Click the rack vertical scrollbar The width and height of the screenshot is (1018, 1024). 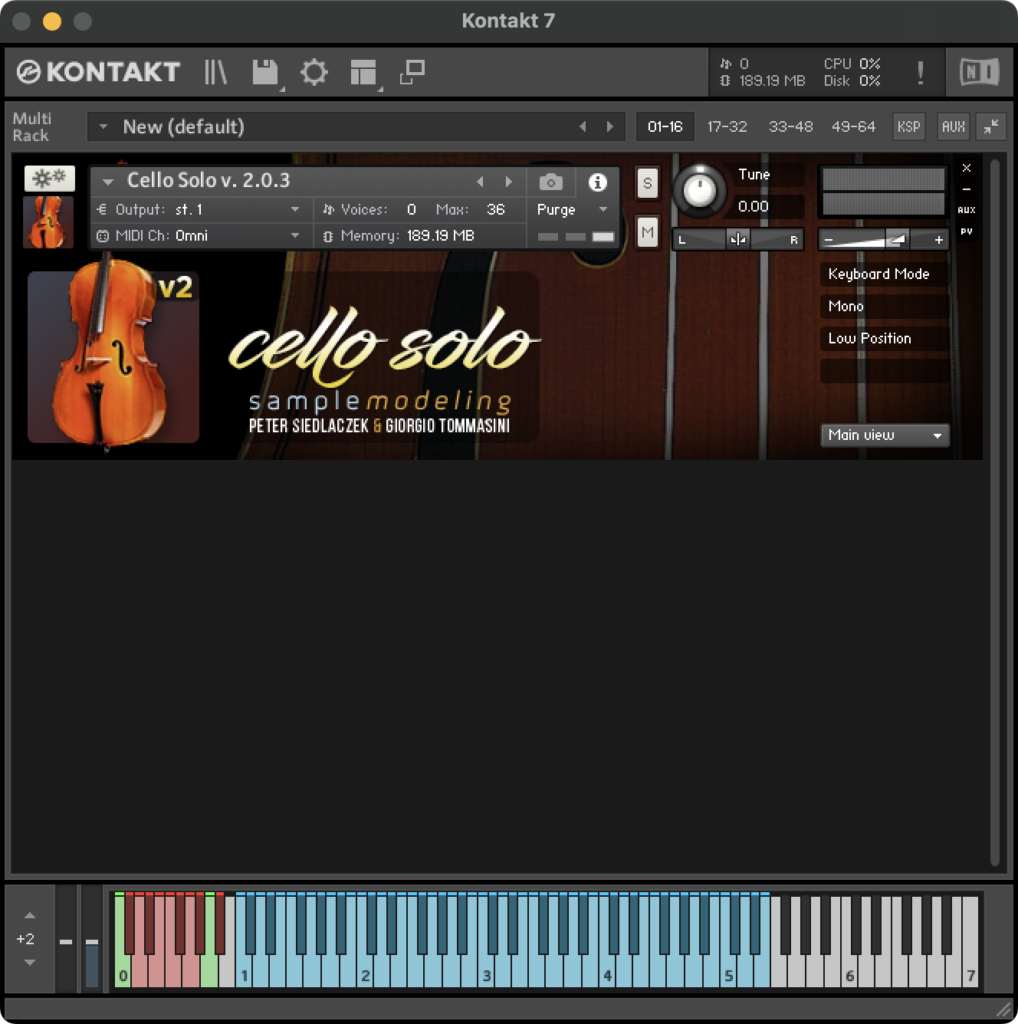point(994,513)
